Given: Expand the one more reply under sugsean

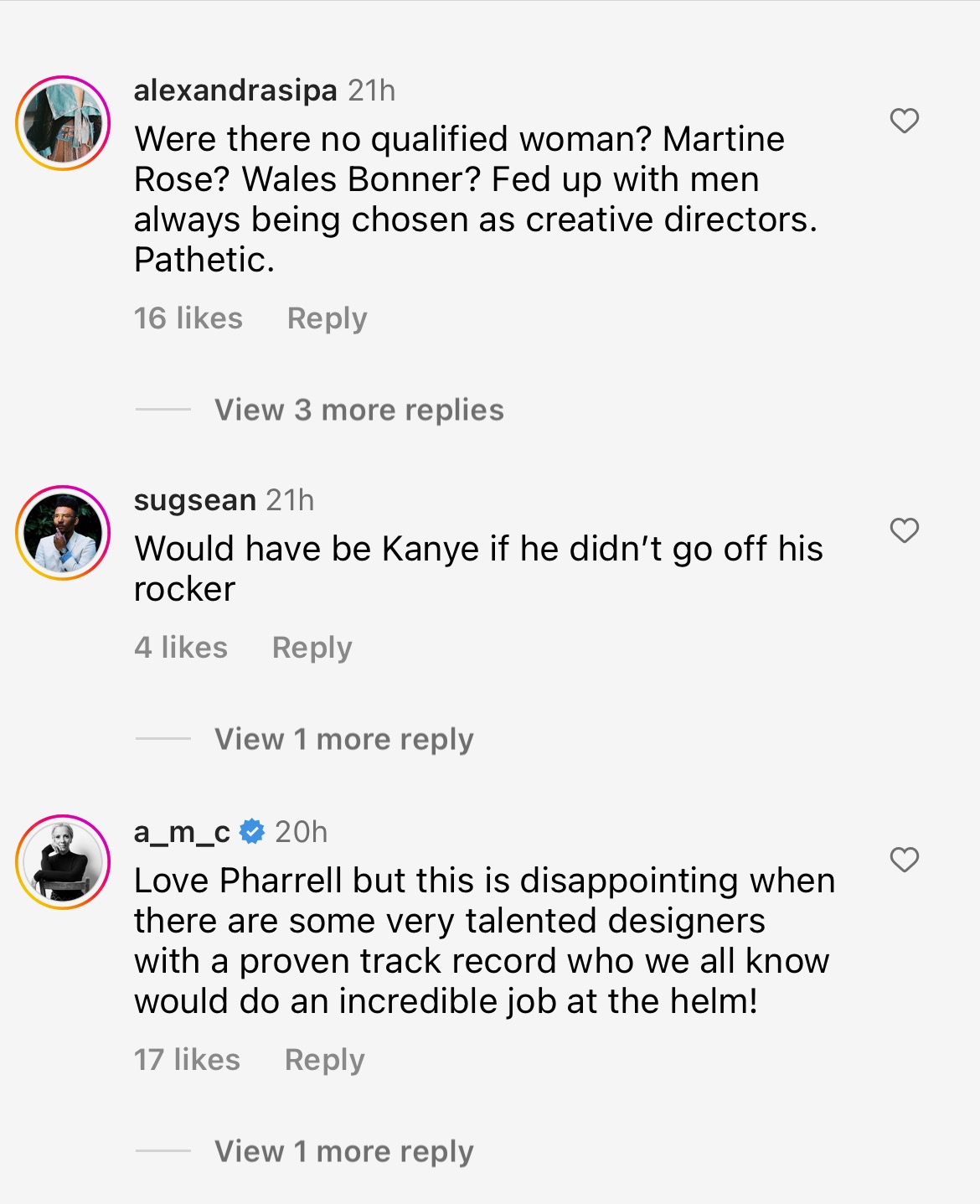Looking at the screenshot, I should point(344,739).
